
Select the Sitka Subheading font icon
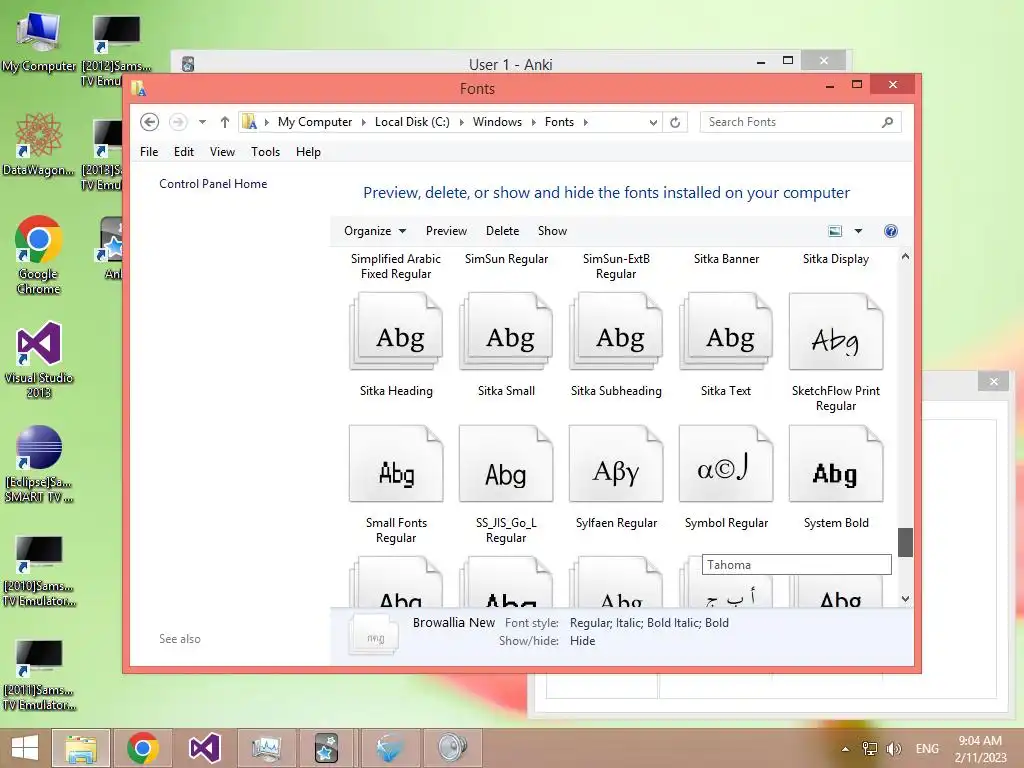(616, 331)
